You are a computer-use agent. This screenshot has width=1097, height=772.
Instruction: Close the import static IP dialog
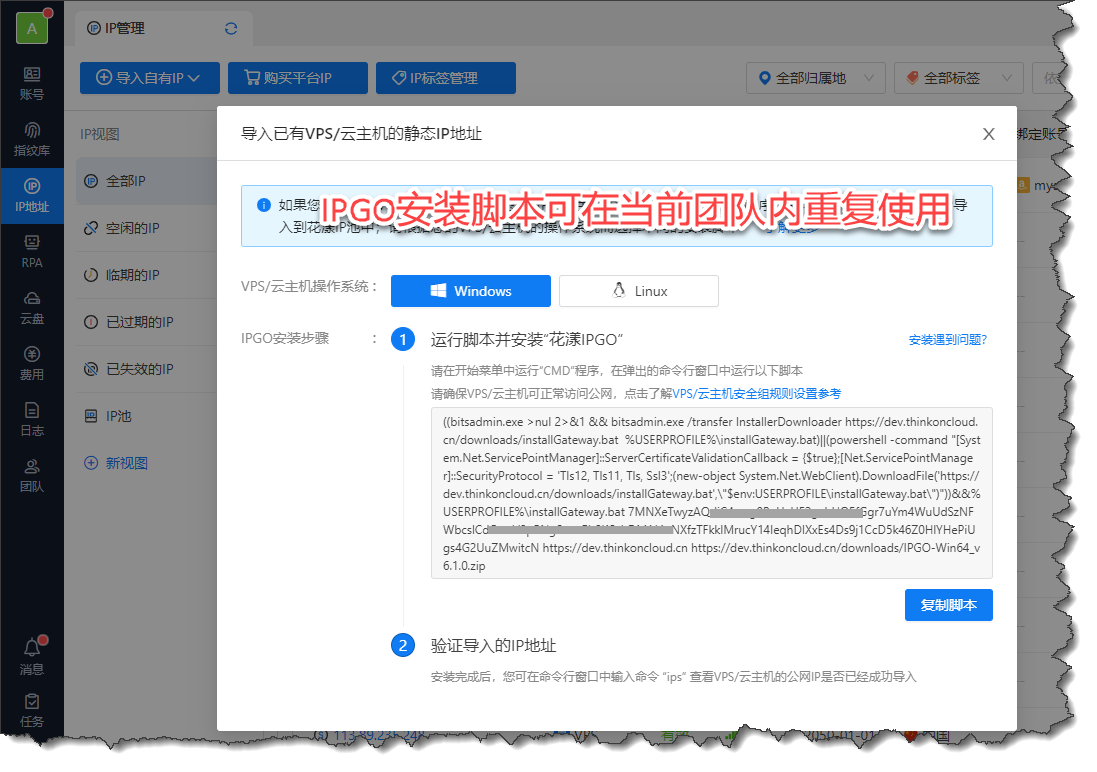pyautogui.click(x=988, y=134)
